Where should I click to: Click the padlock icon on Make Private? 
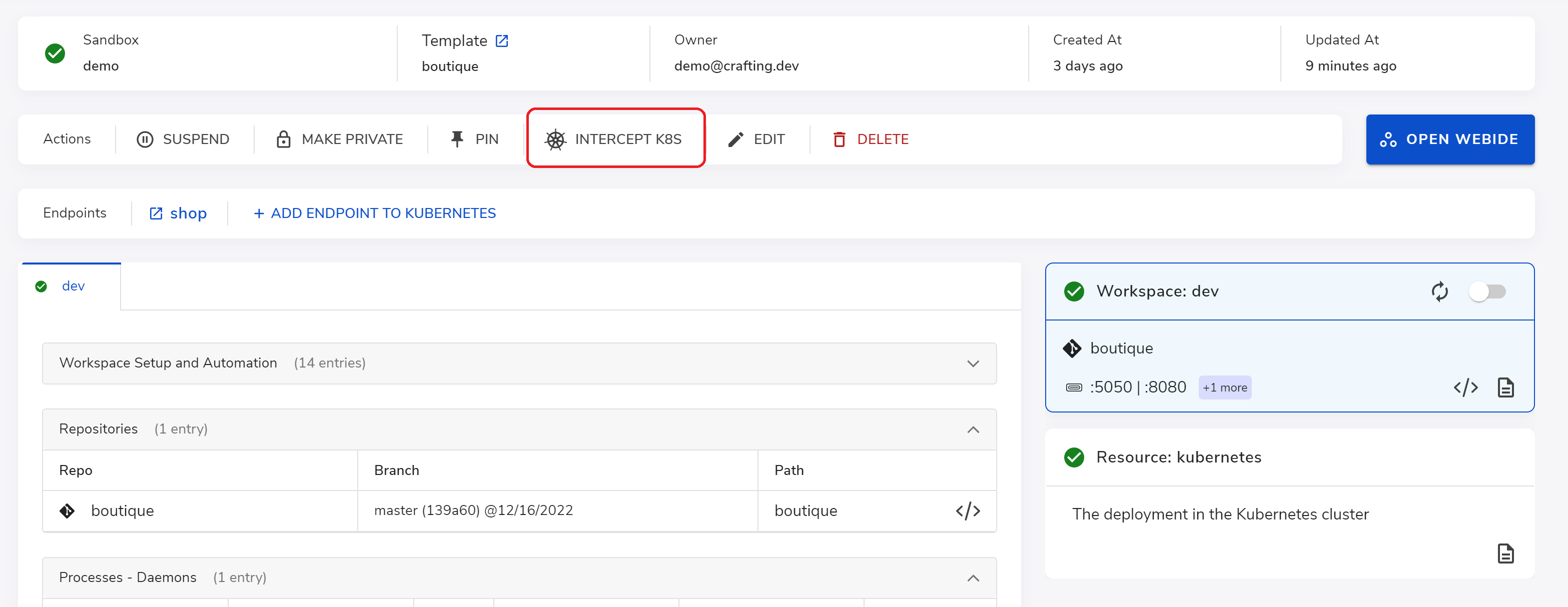[x=283, y=139]
